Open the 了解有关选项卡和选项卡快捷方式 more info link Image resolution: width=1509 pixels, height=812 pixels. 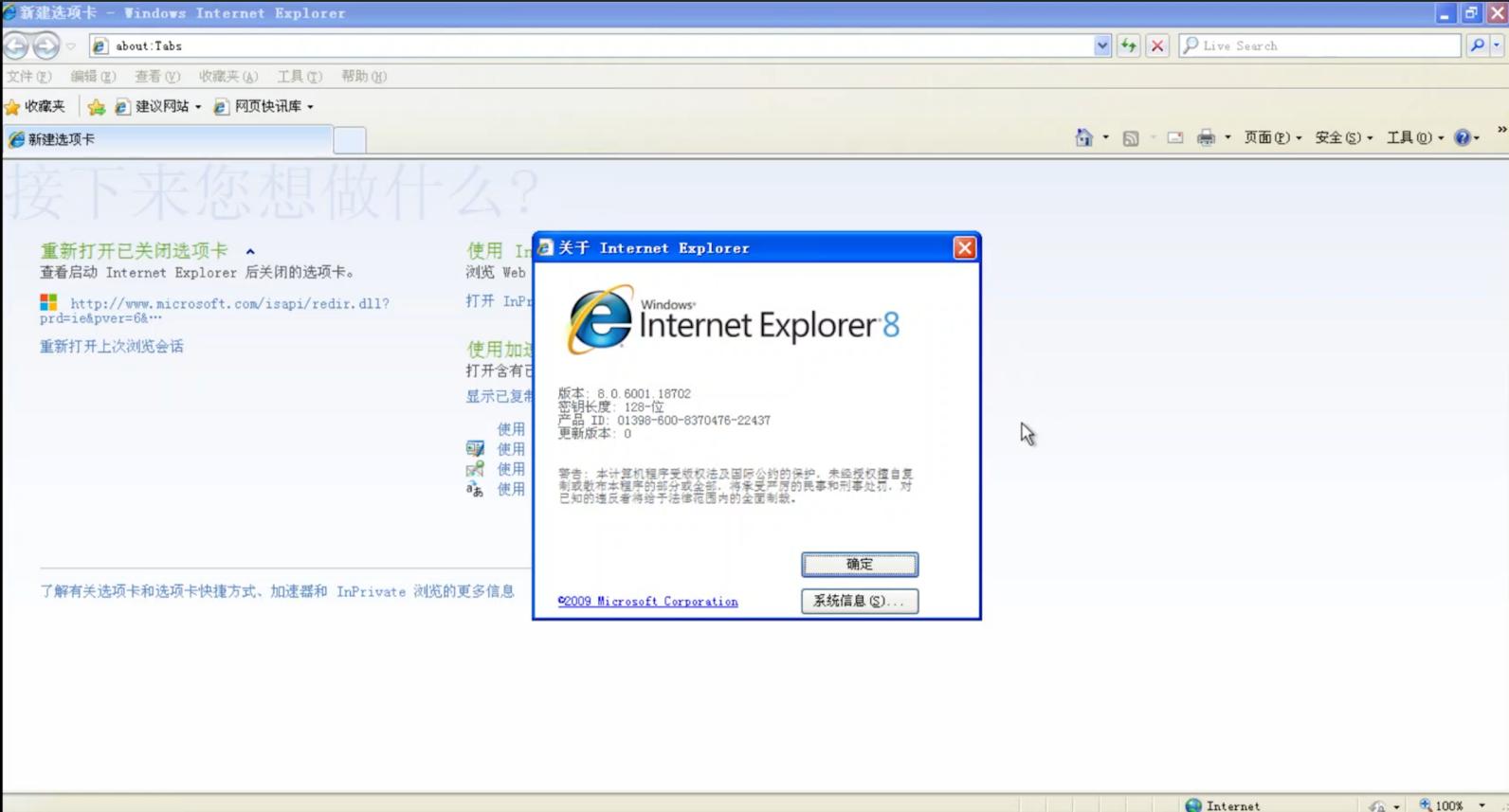(x=277, y=591)
